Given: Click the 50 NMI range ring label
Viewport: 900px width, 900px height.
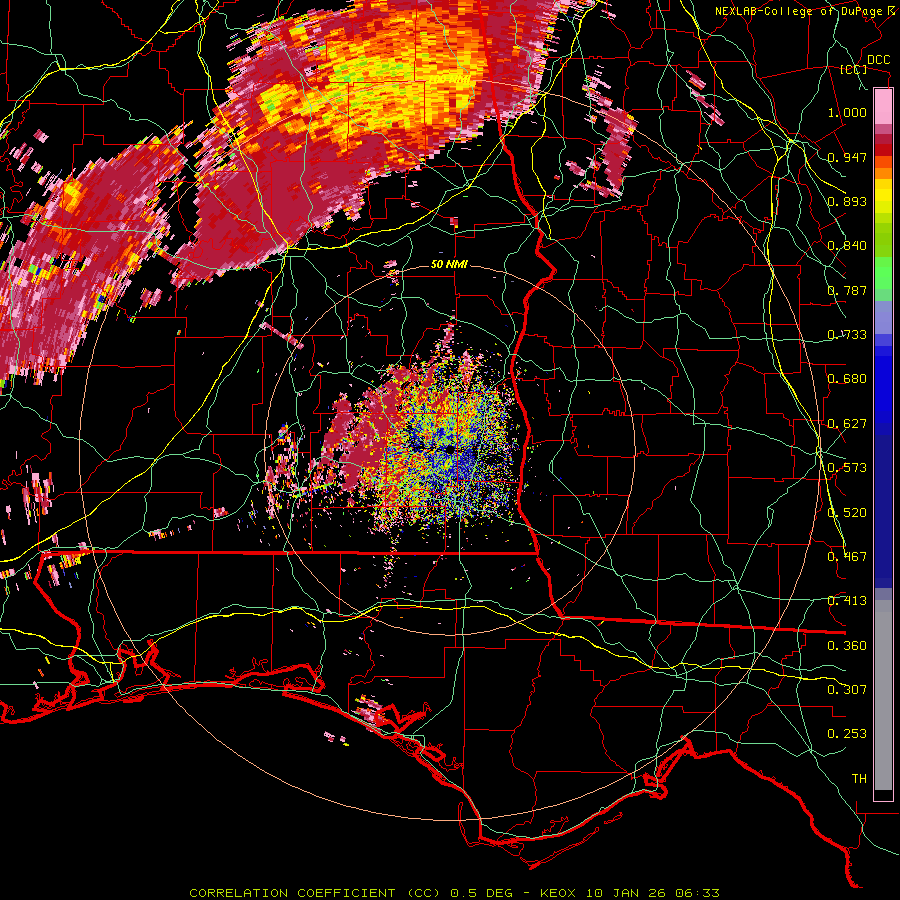Looking at the screenshot, I should click(x=449, y=264).
